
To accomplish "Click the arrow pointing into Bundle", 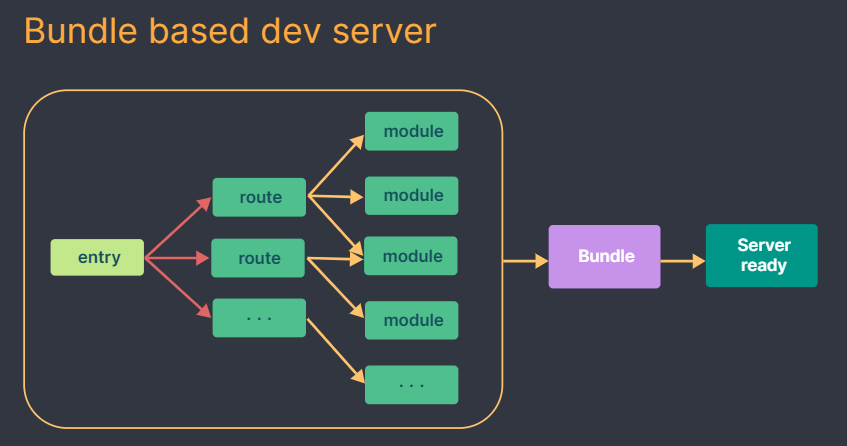I will tap(525, 261).
